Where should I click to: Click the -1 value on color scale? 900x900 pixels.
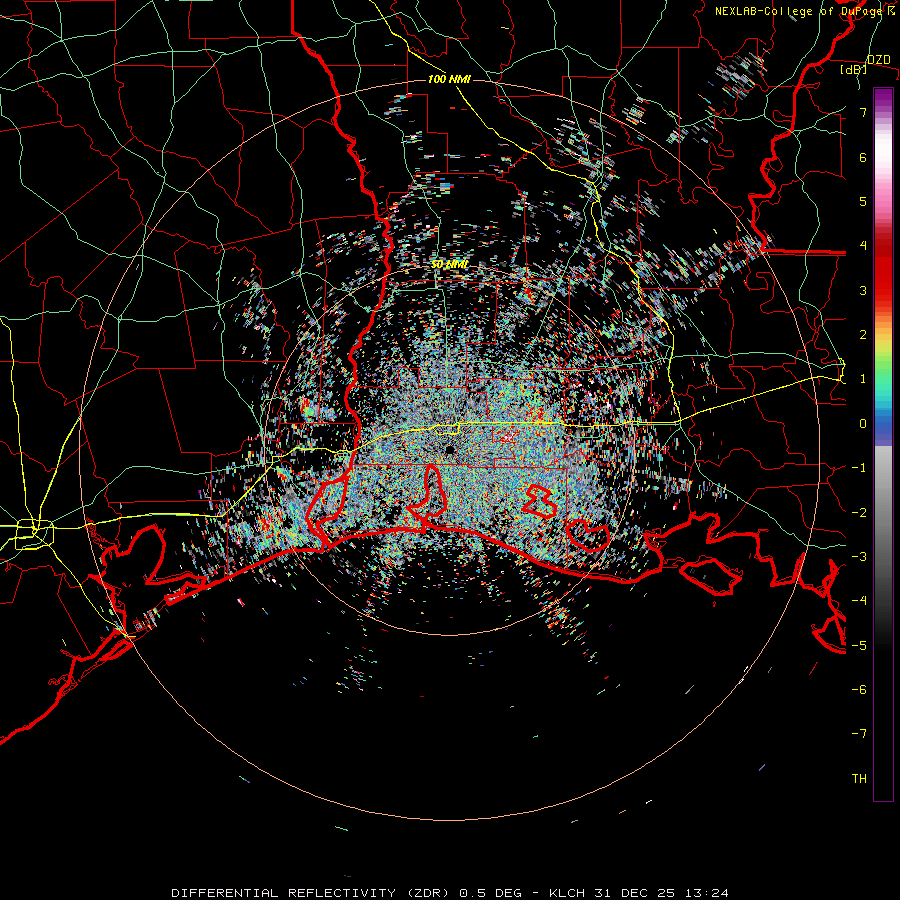click(859, 468)
